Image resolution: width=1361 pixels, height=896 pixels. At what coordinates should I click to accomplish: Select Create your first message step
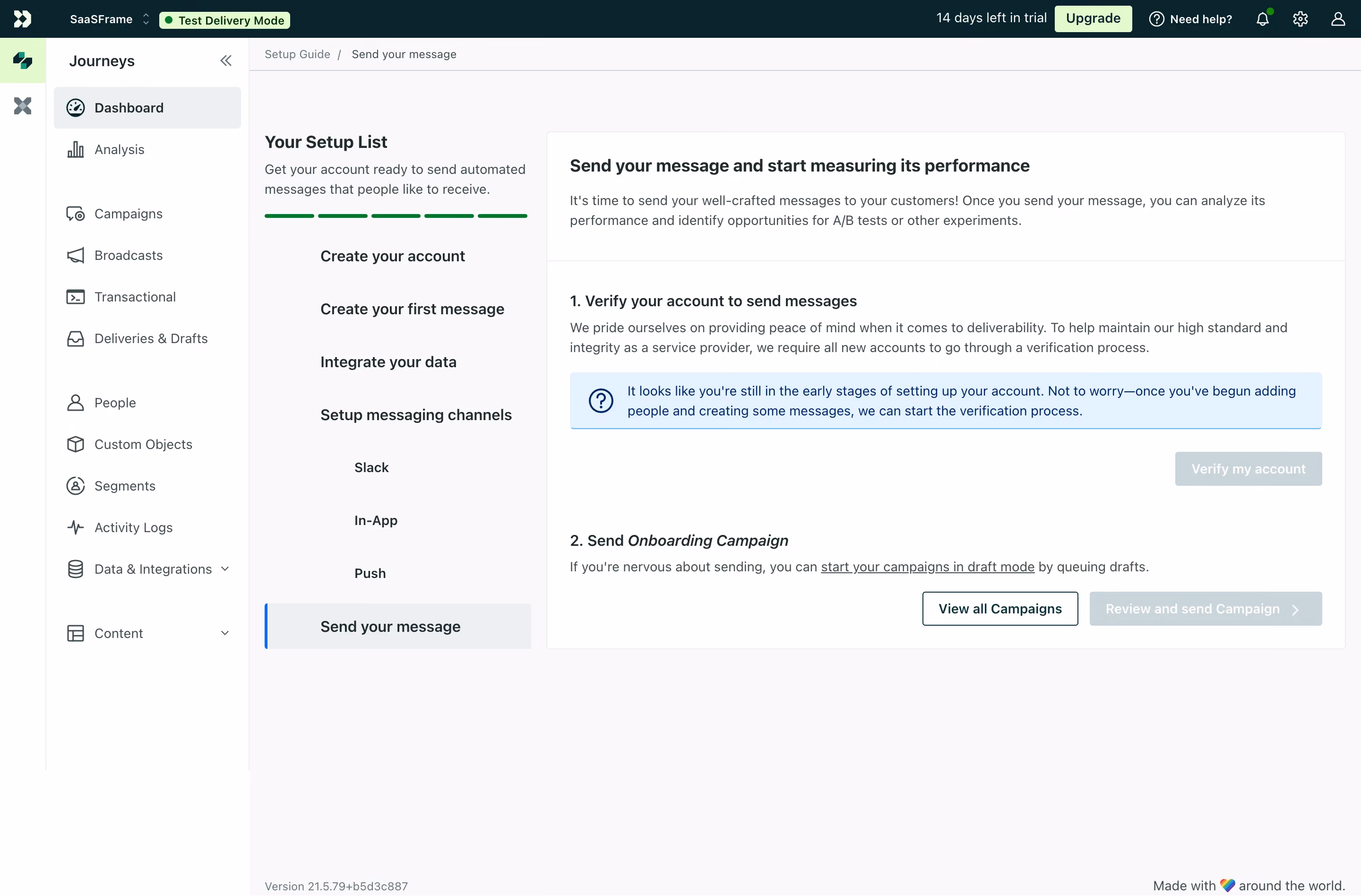[398, 310]
